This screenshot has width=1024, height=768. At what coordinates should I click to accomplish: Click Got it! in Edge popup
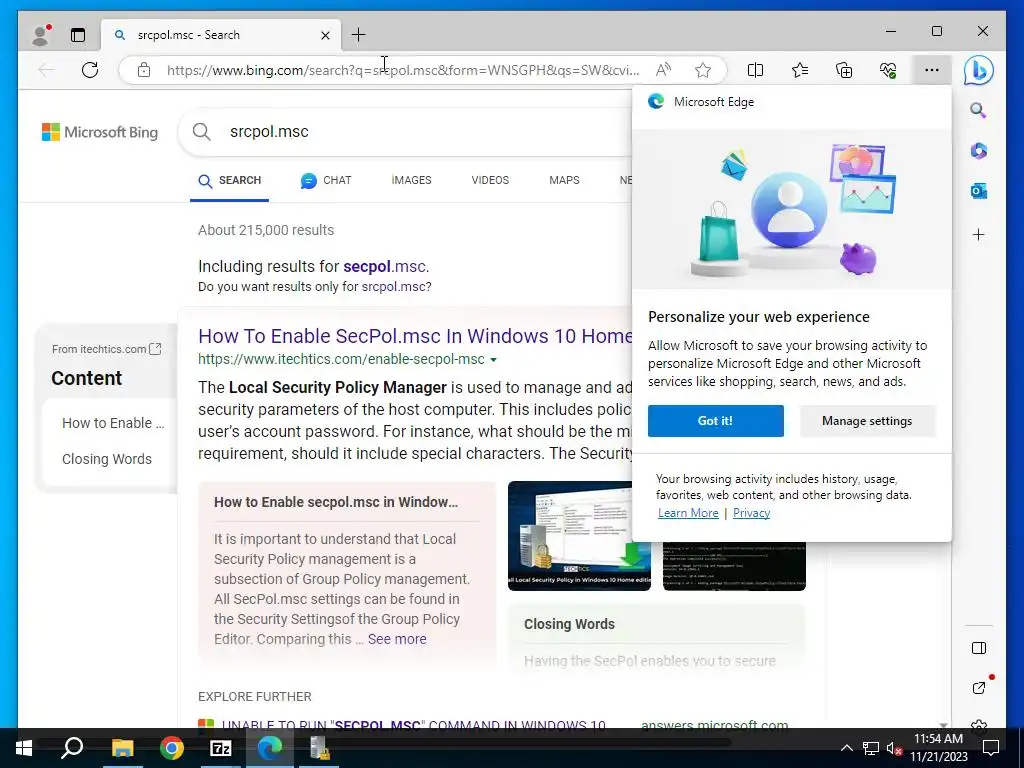tap(716, 421)
